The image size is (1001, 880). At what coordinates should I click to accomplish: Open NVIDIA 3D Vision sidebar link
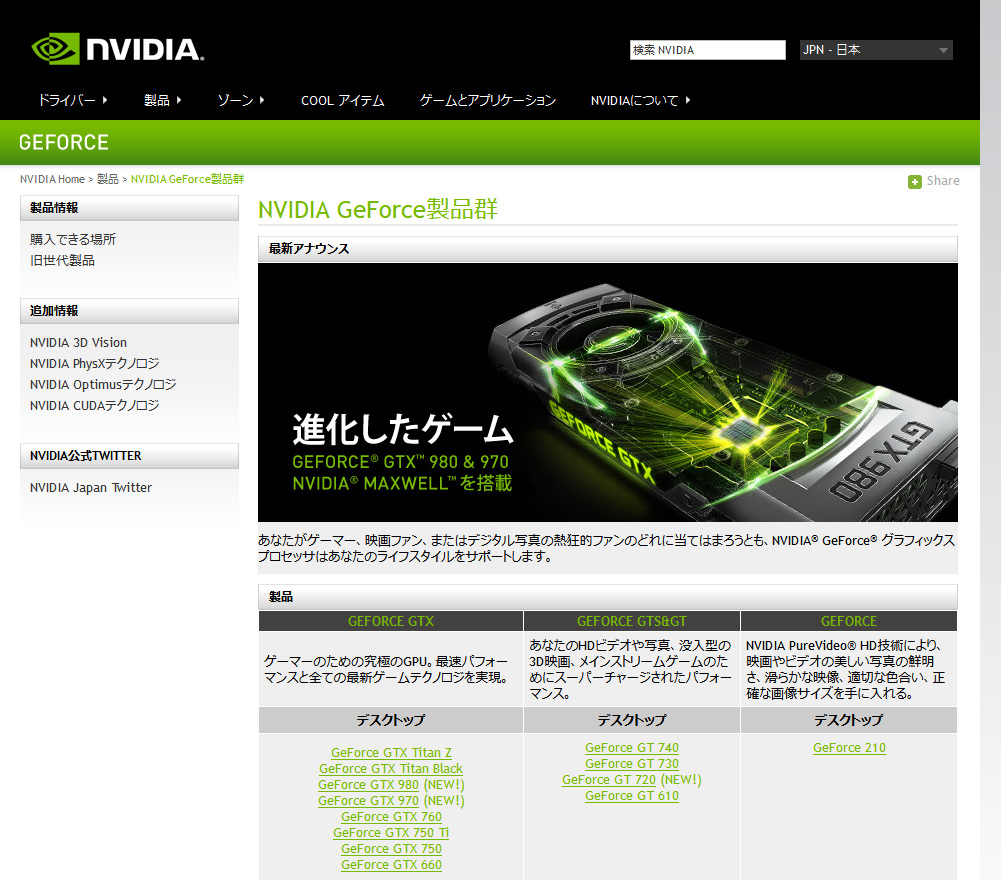78,343
